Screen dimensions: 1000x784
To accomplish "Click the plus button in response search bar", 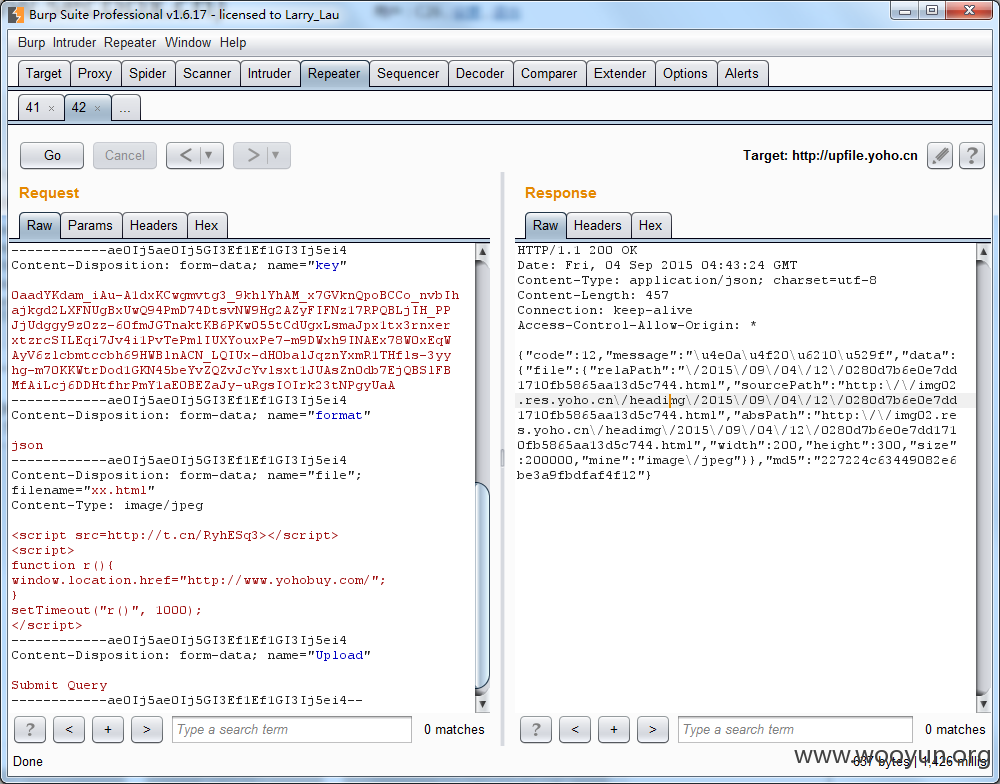I will pyautogui.click(x=614, y=729).
